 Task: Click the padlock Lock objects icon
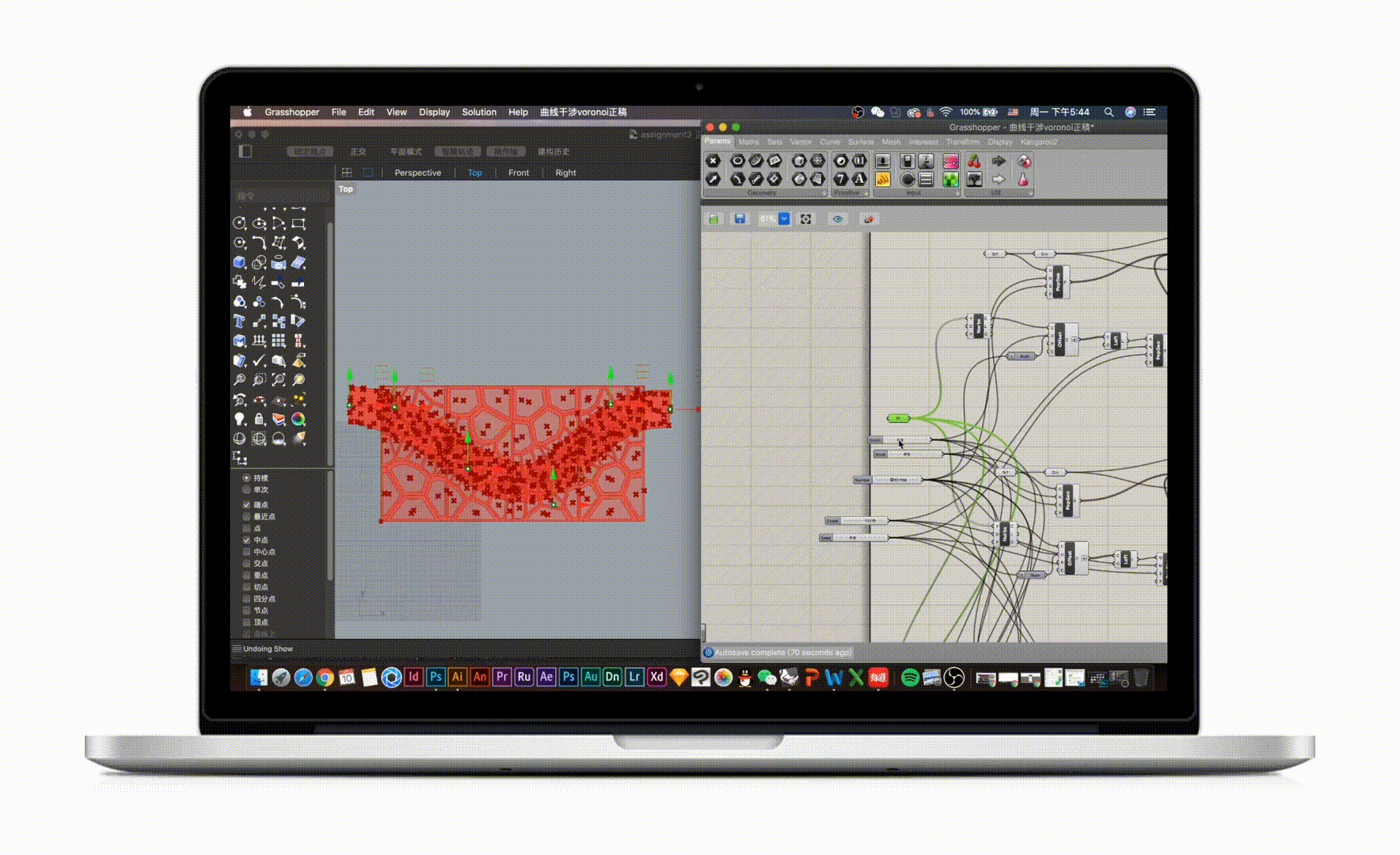259,419
